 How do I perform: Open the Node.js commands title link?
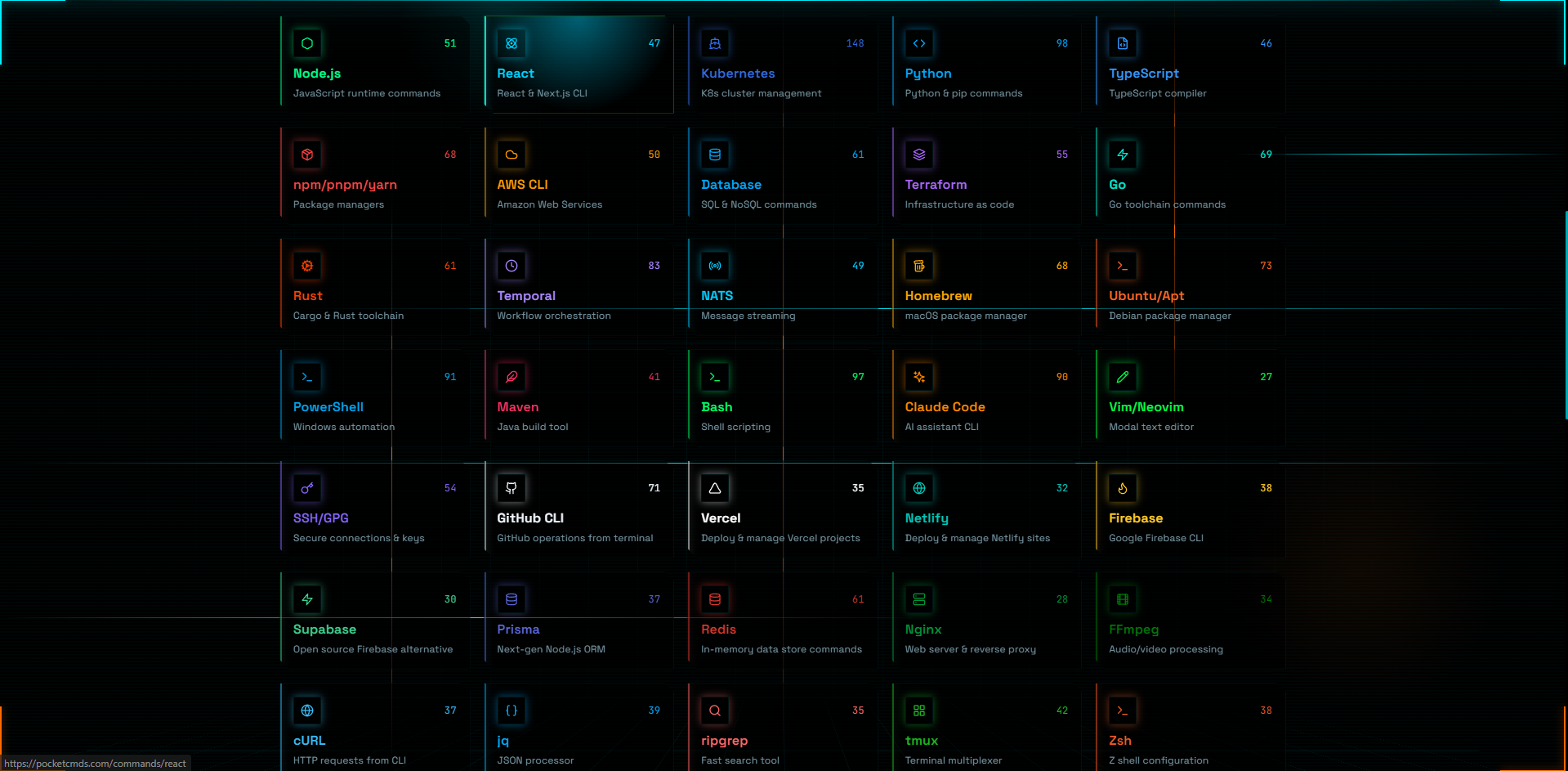coord(317,74)
